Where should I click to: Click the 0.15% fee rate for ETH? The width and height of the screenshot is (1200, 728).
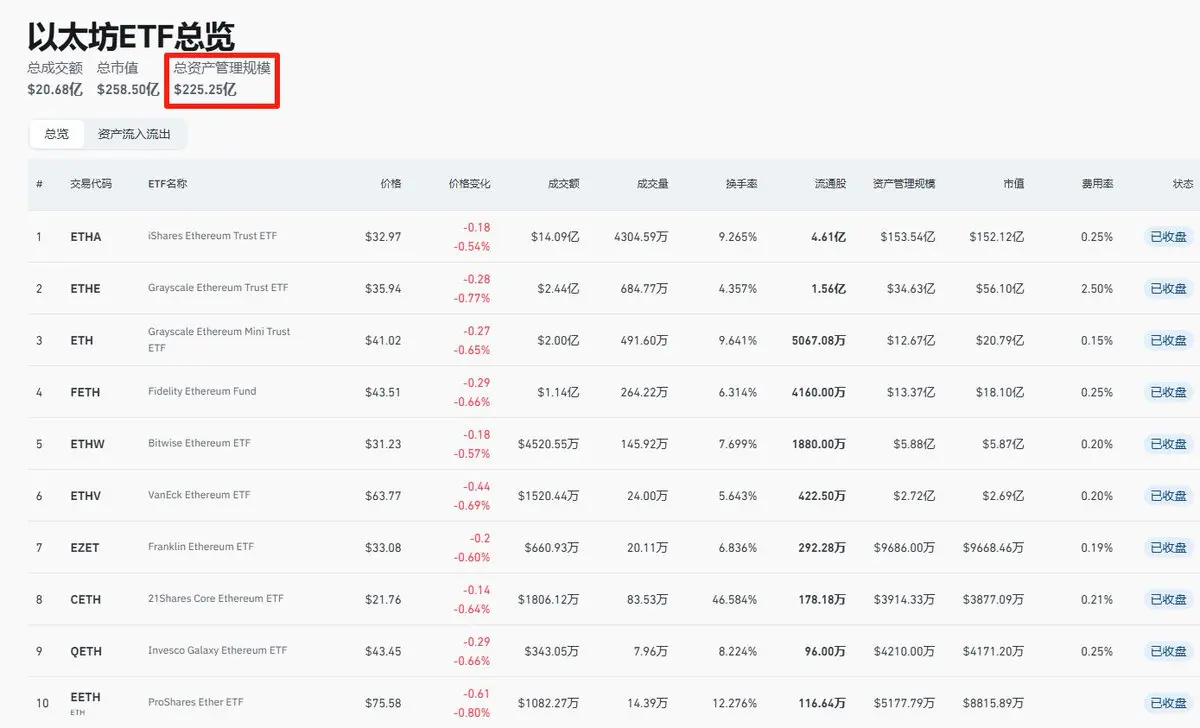pyautogui.click(x=1097, y=341)
